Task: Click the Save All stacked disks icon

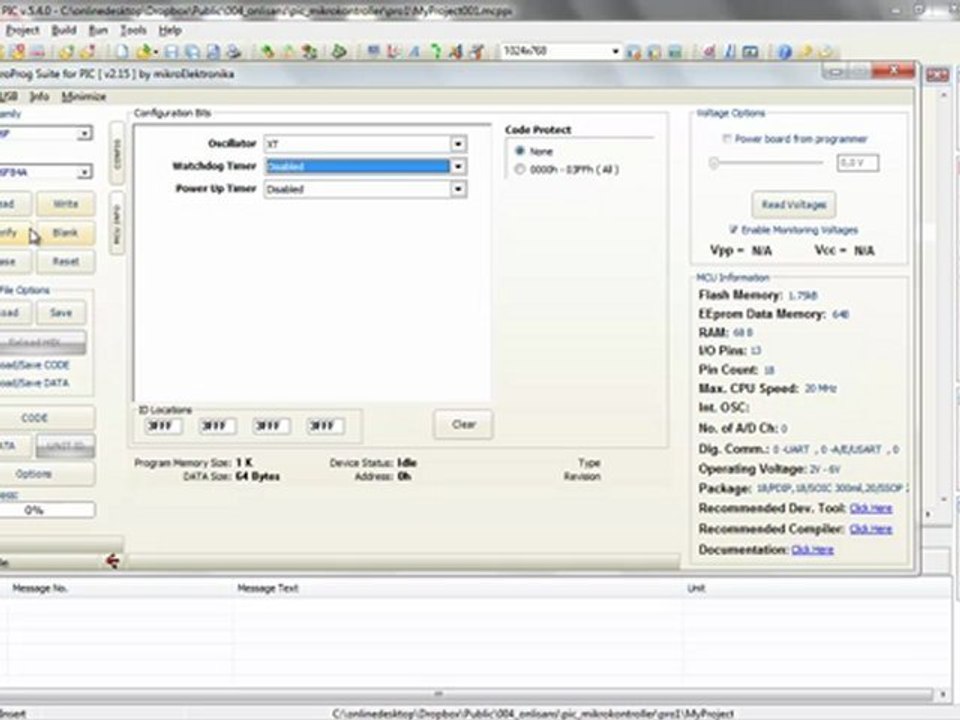Action: (x=192, y=51)
